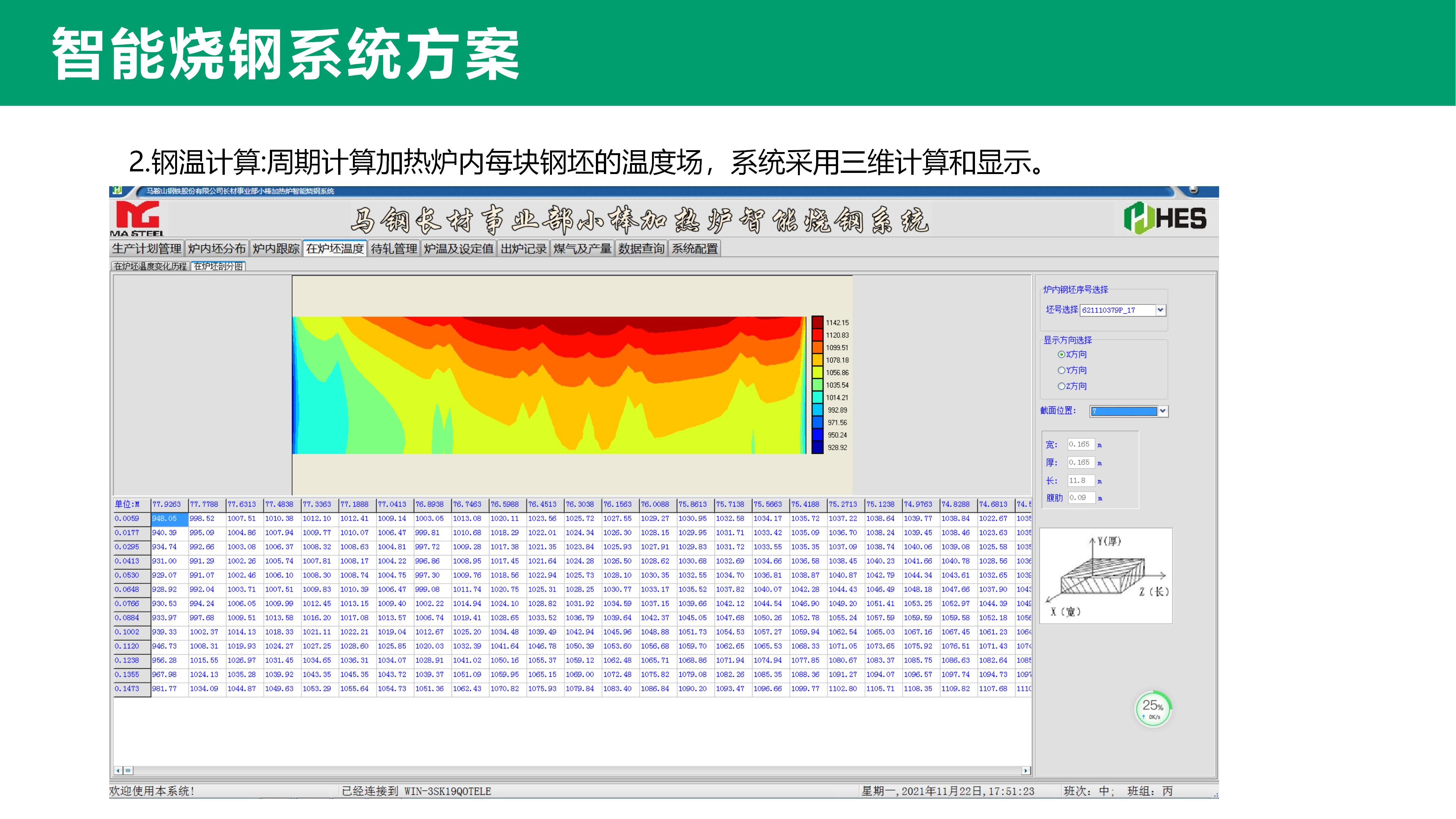Viewport: 1456px width, 819px height.
Task: Select highlighted cell 948.05
Action: click(x=169, y=518)
